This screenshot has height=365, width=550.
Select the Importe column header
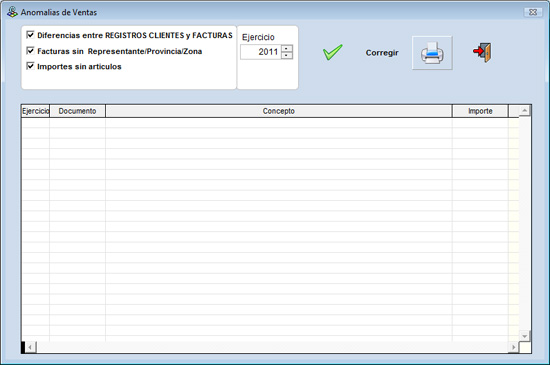click(480, 111)
